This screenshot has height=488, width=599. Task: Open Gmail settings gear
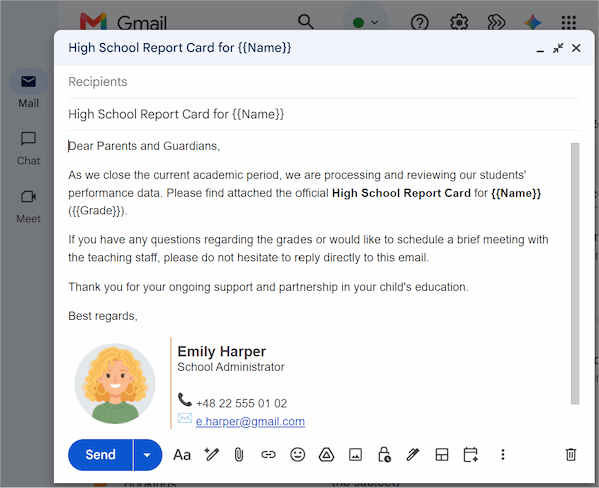tap(459, 23)
